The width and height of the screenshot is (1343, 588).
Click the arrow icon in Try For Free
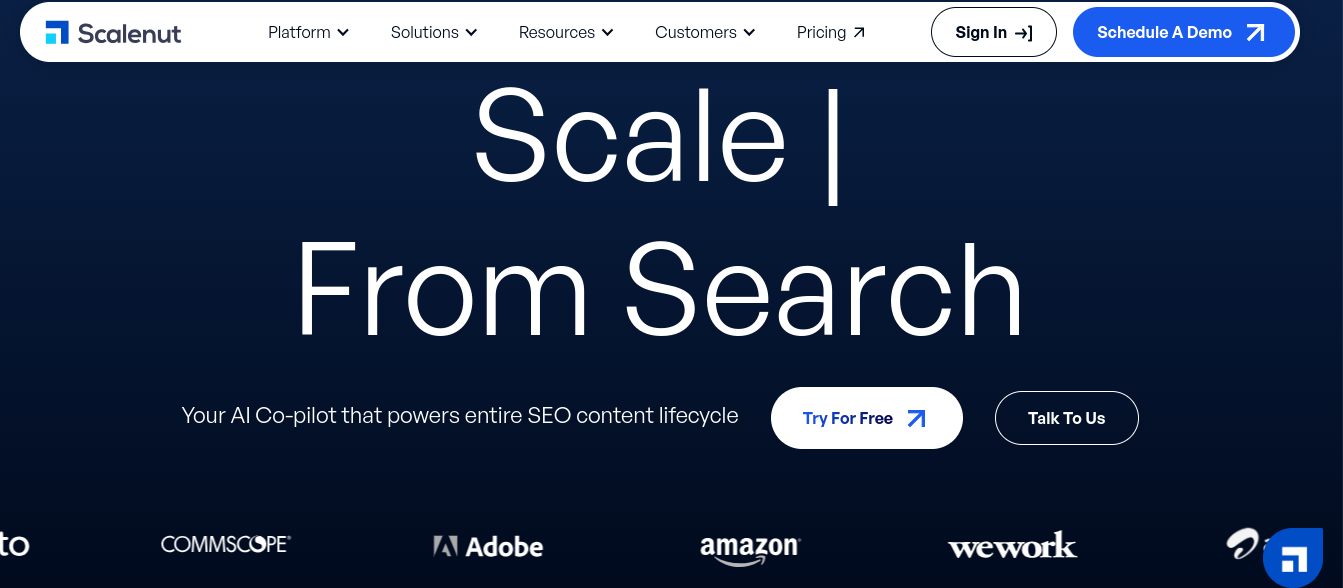916,419
